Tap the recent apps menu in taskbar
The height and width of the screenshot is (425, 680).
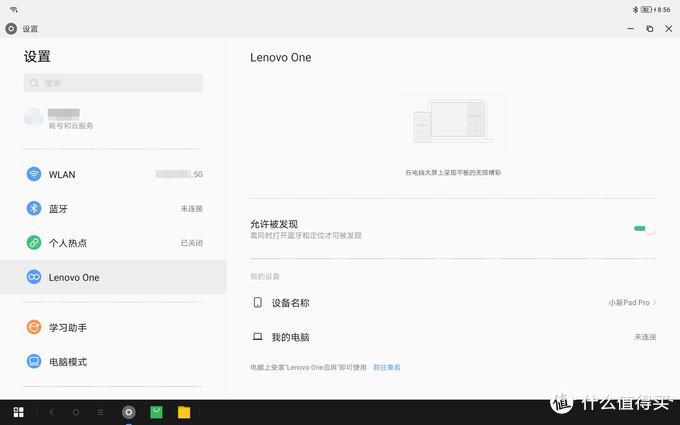click(x=100, y=412)
